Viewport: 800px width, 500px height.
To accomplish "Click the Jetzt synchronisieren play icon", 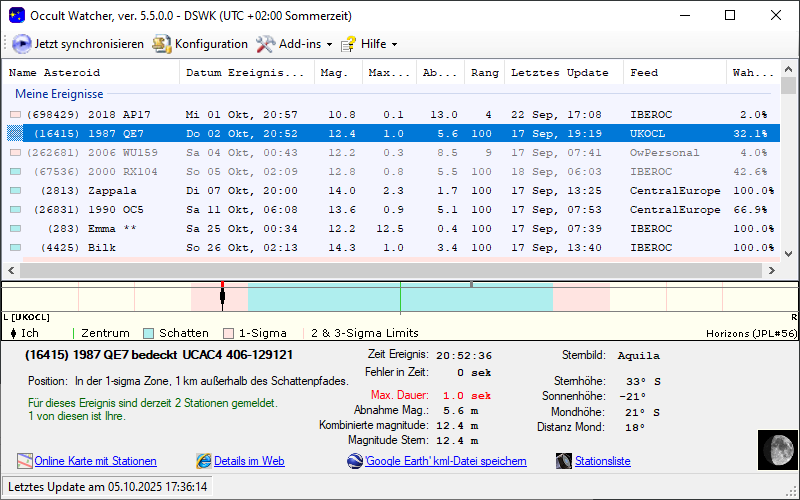I will pyautogui.click(x=21, y=44).
